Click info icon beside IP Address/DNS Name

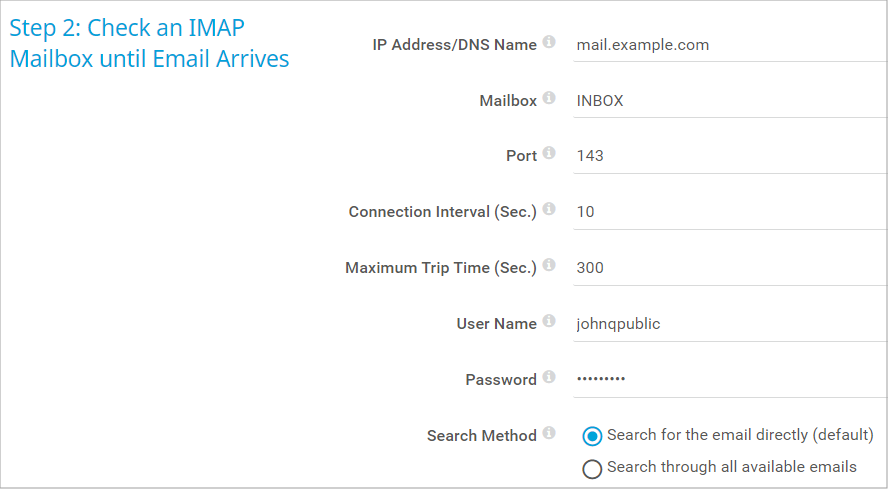click(549, 44)
